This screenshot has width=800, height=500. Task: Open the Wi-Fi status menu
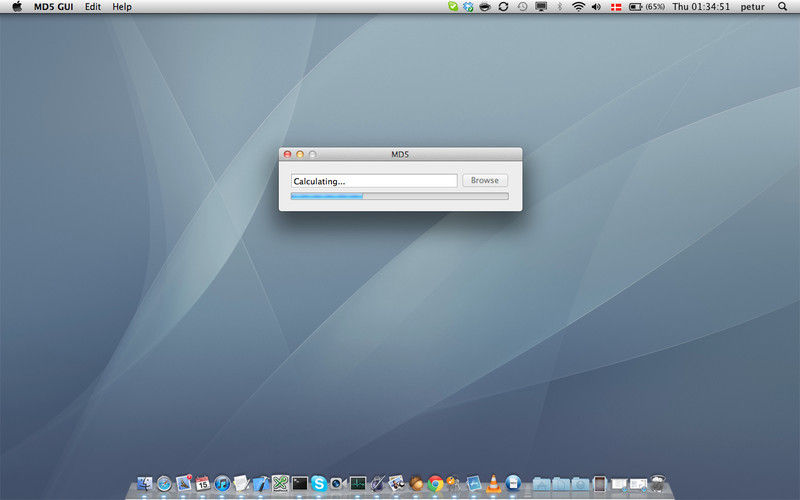(578, 7)
